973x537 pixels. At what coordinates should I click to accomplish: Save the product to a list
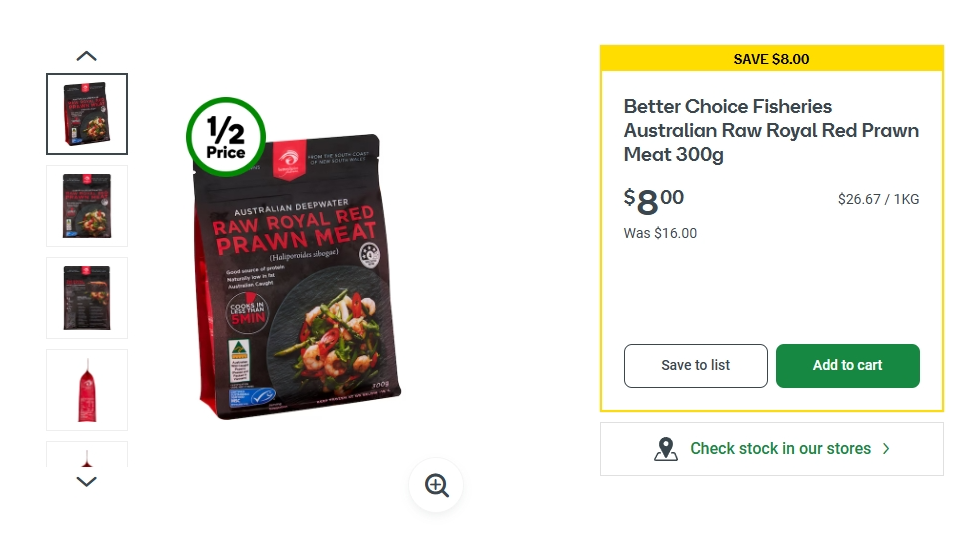pos(696,366)
